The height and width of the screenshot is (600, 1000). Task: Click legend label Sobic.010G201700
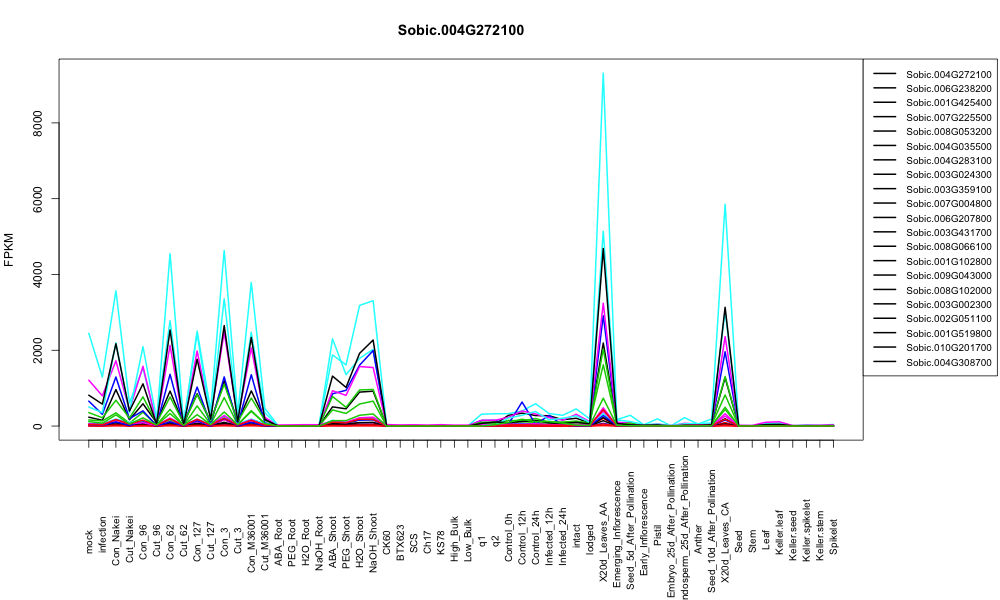(x=948, y=348)
